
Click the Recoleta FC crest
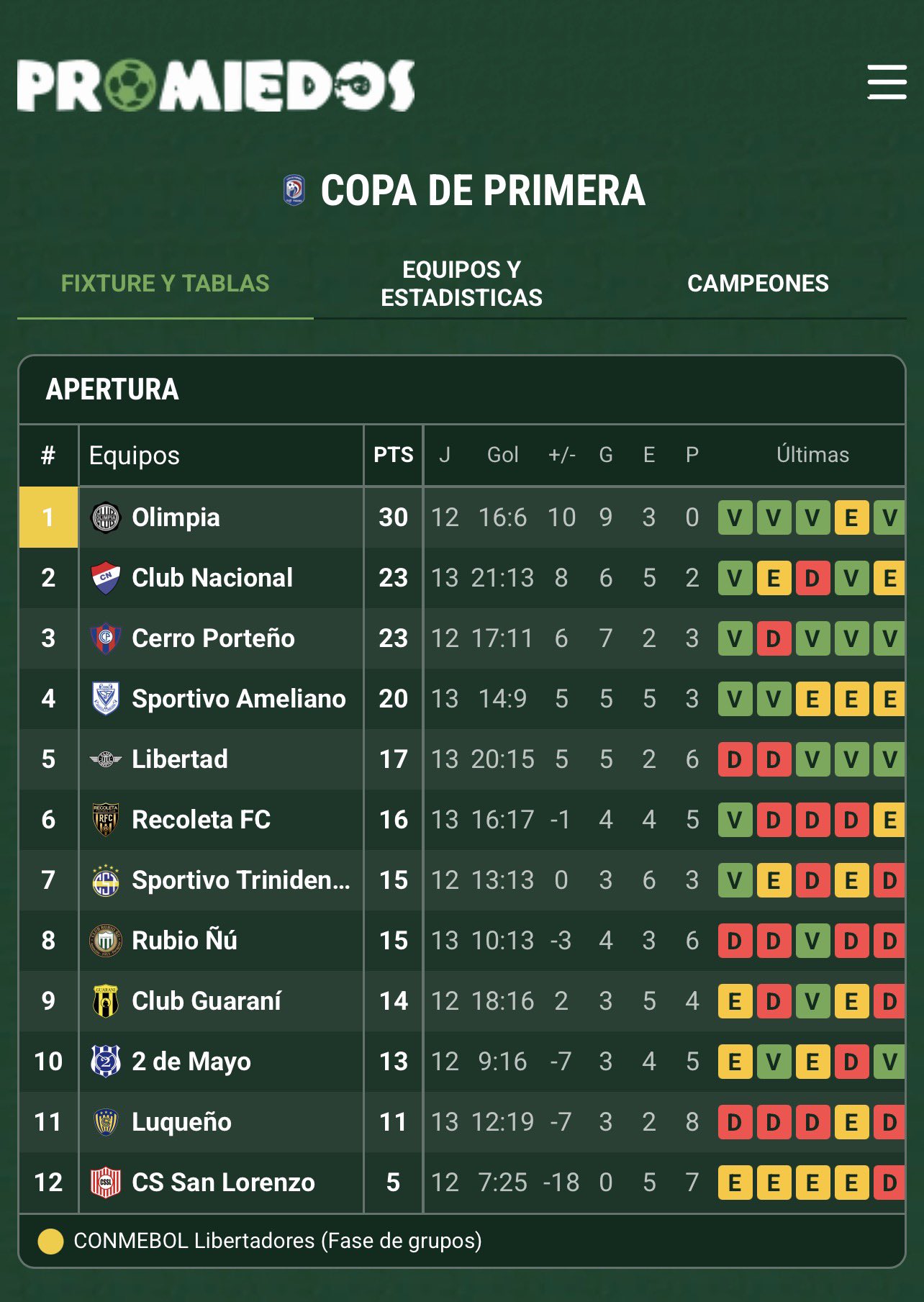pos(106,820)
